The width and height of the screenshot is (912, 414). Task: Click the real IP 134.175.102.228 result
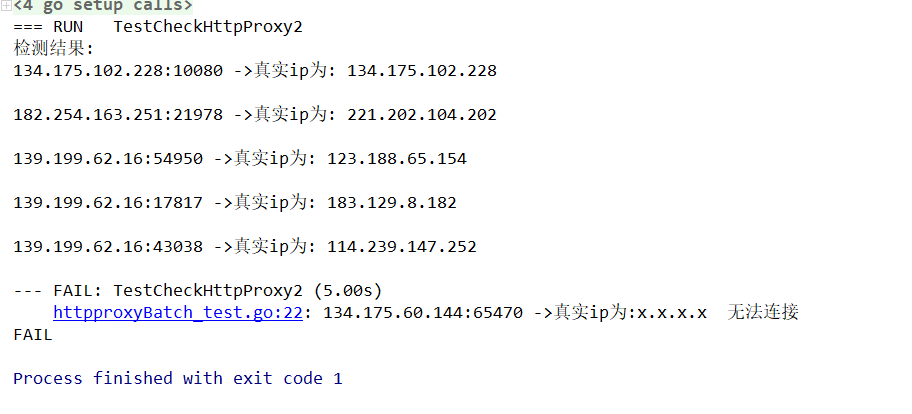pyautogui.click(x=421, y=71)
